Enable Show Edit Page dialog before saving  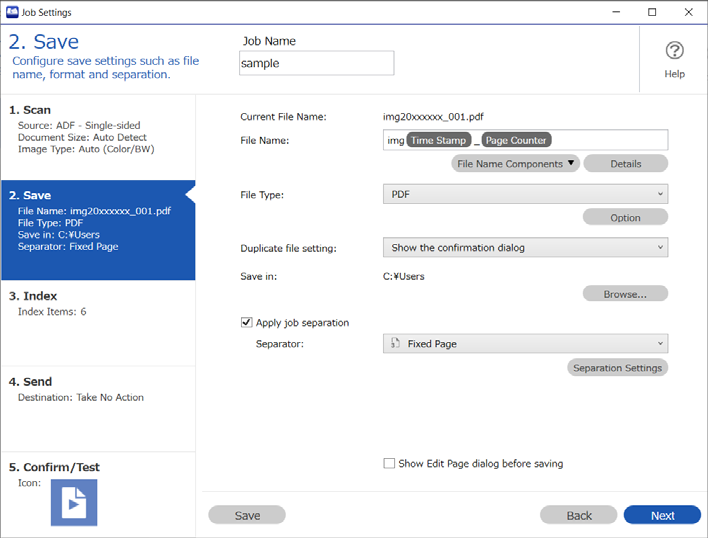pos(389,464)
